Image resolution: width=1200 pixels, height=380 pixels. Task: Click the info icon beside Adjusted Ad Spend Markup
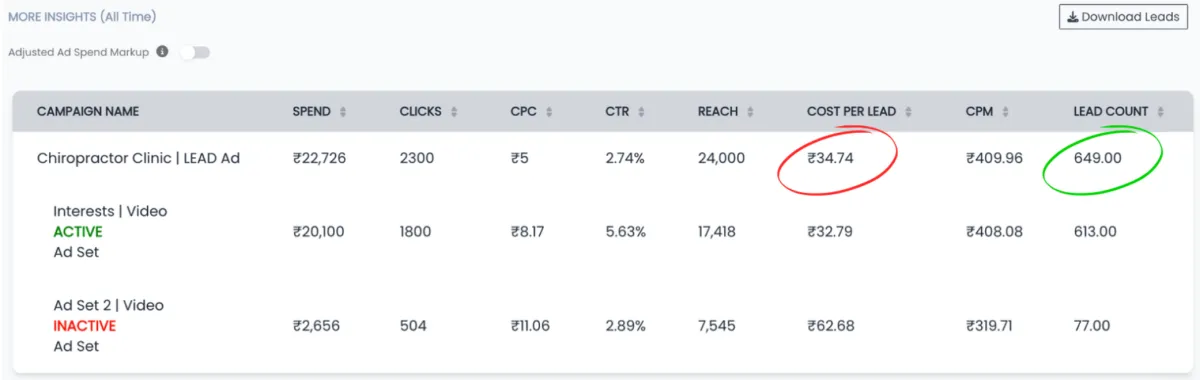(x=162, y=52)
